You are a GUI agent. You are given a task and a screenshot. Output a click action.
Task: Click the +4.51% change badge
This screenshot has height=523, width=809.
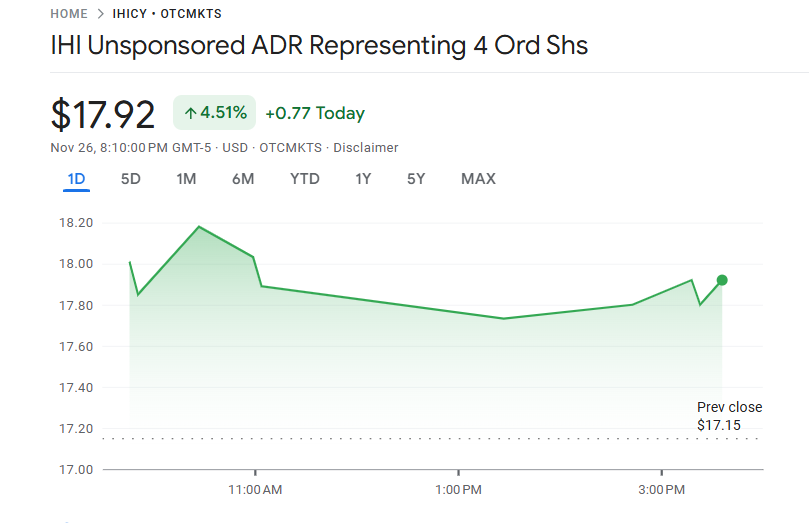click(x=215, y=113)
